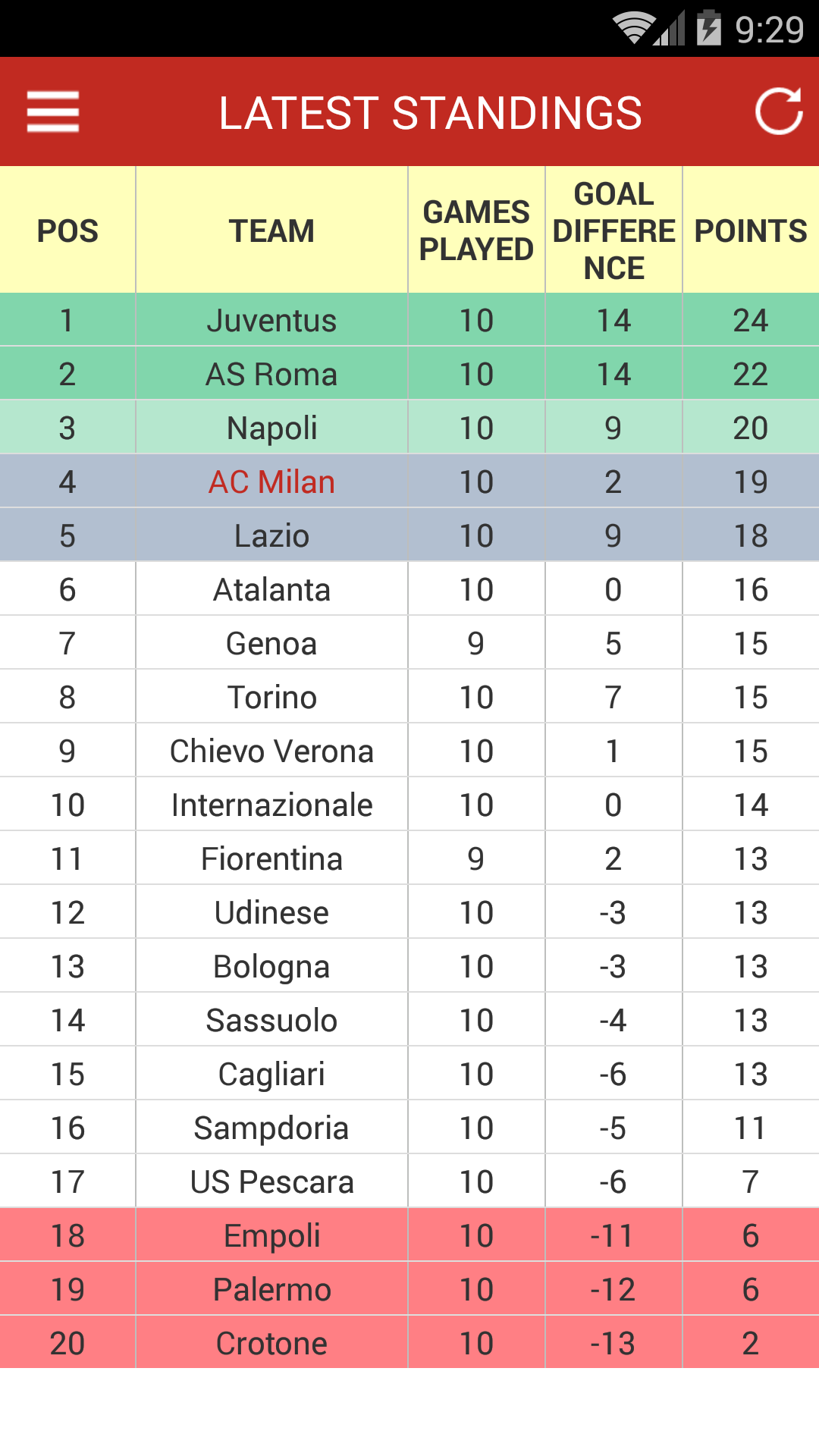
Task: Click the GAMES PLAYED column header
Action: click(x=476, y=231)
